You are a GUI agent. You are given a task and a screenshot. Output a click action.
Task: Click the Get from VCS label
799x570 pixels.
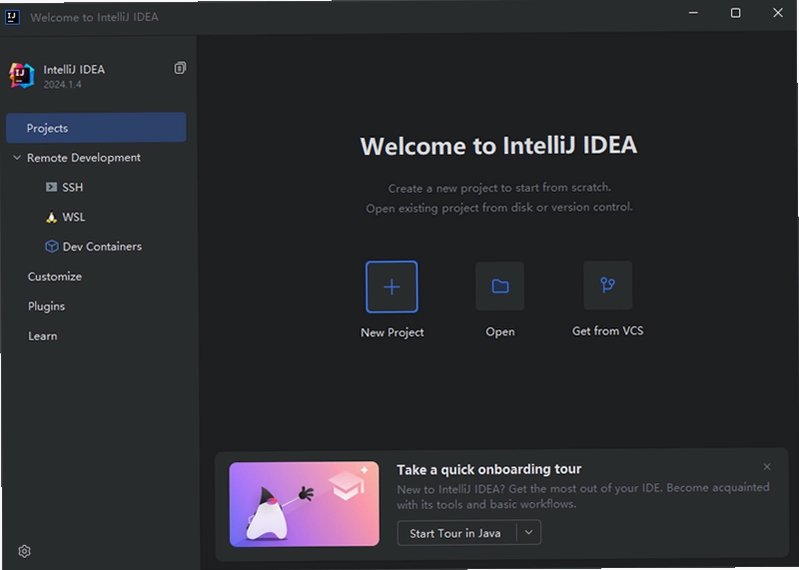pos(607,331)
